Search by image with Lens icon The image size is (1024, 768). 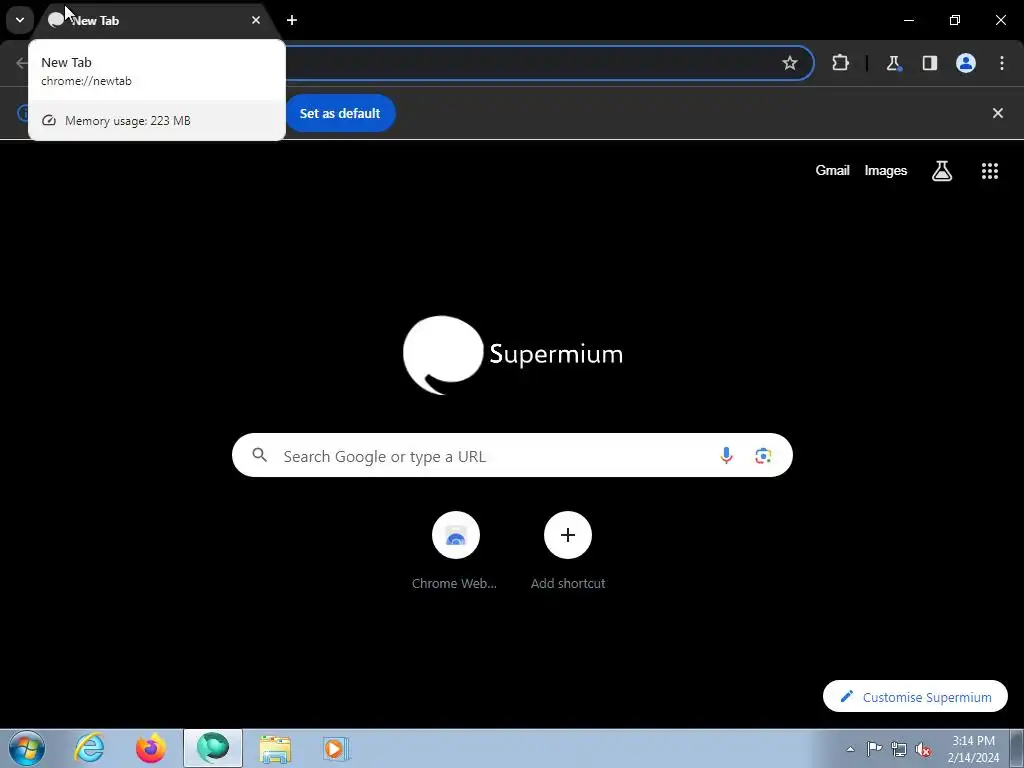[x=763, y=455]
